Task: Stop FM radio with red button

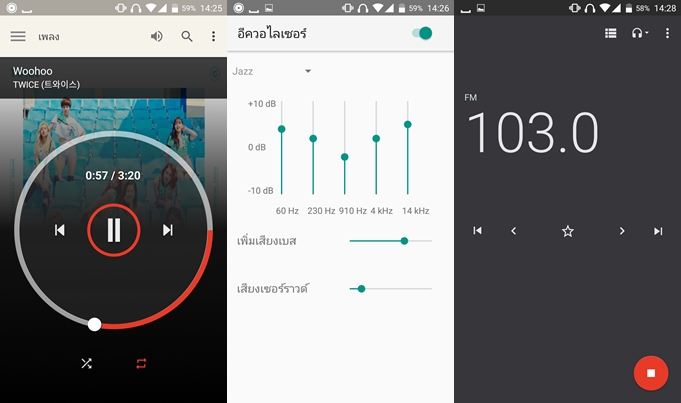Action: pyautogui.click(x=650, y=373)
